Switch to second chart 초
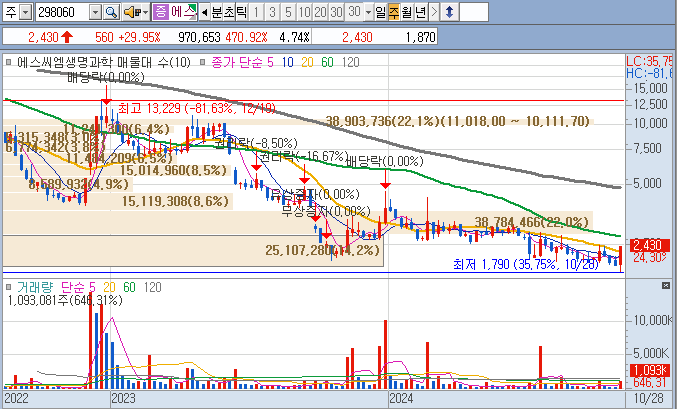Viewport: 677px width, 409px height. click(229, 12)
